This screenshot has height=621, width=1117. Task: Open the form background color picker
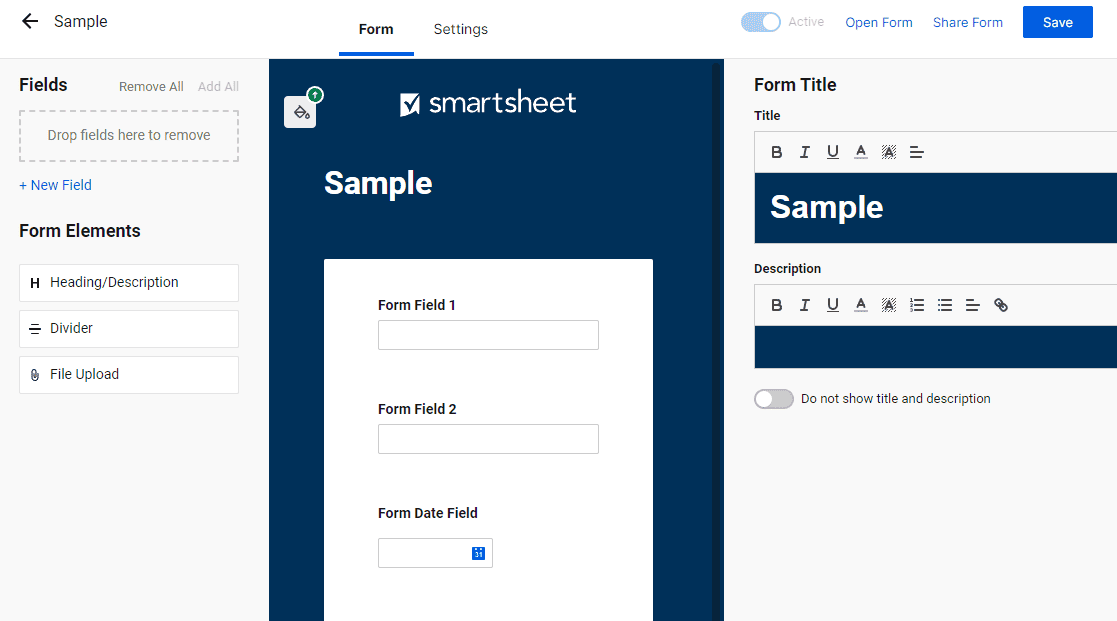300,112
